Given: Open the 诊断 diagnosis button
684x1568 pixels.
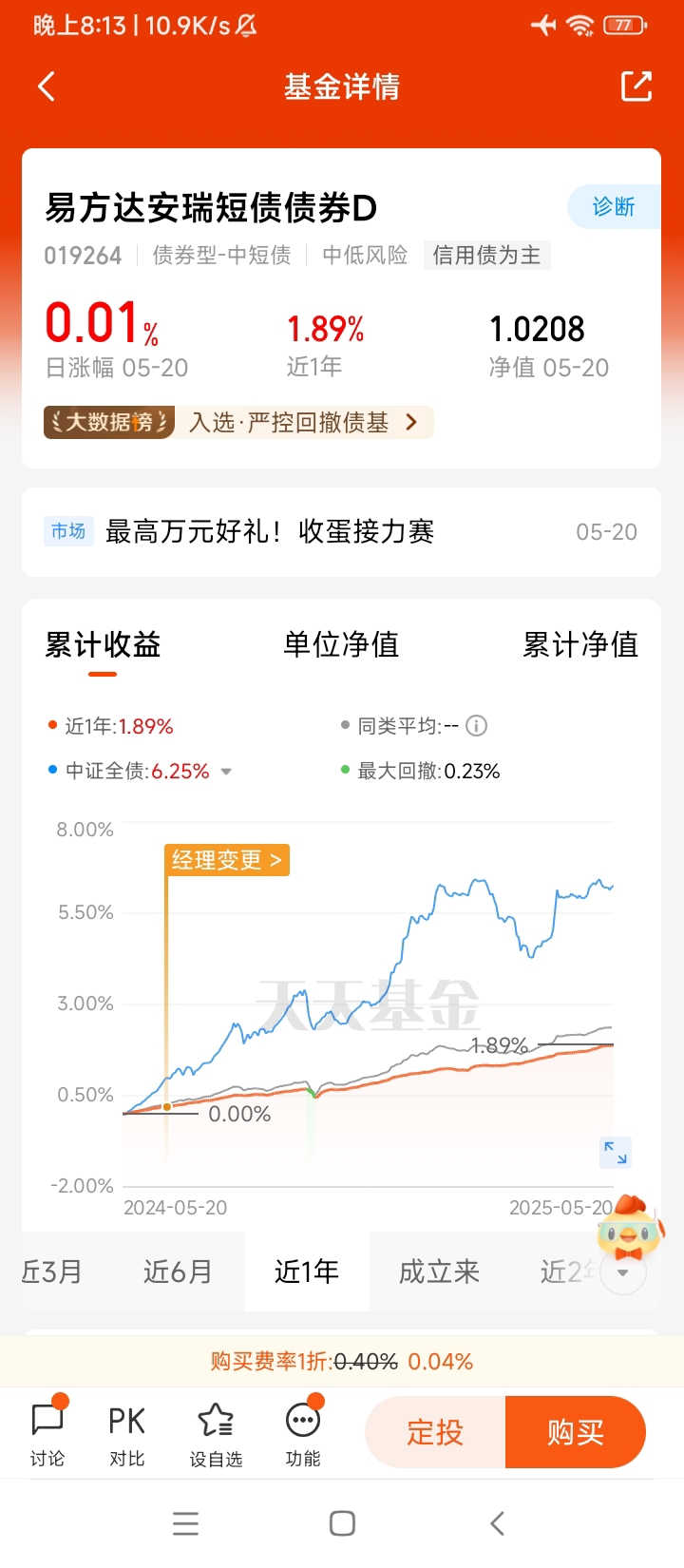Looking at the screenshot, I should (614, 206).
